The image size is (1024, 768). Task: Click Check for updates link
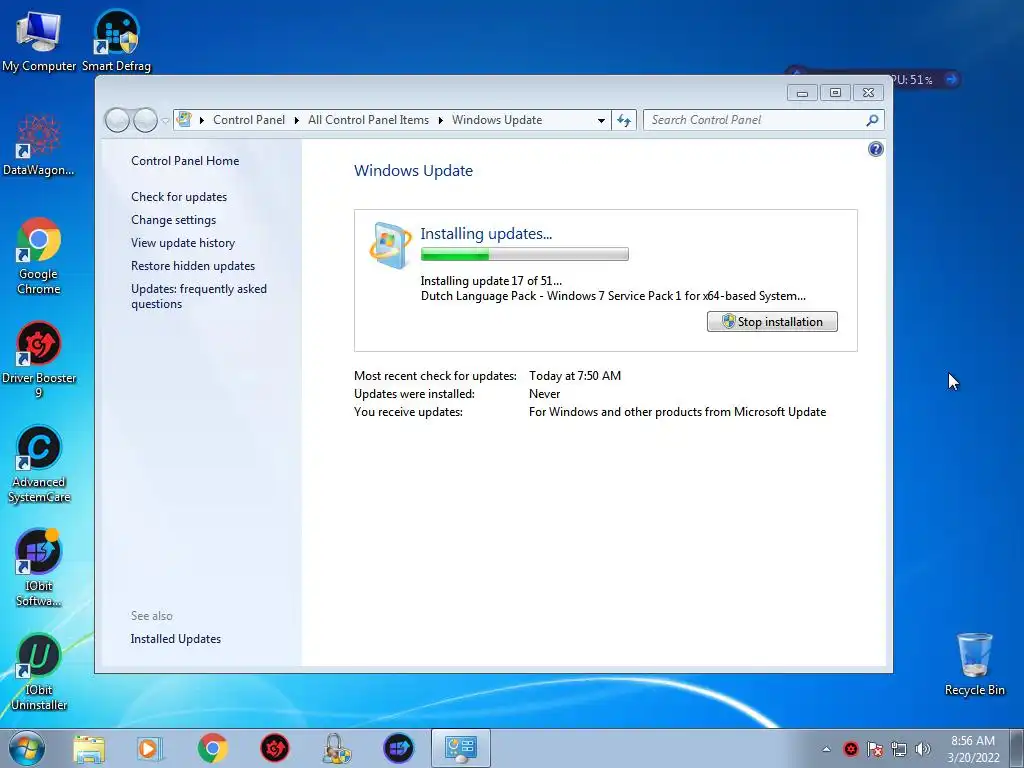[179, 197]
